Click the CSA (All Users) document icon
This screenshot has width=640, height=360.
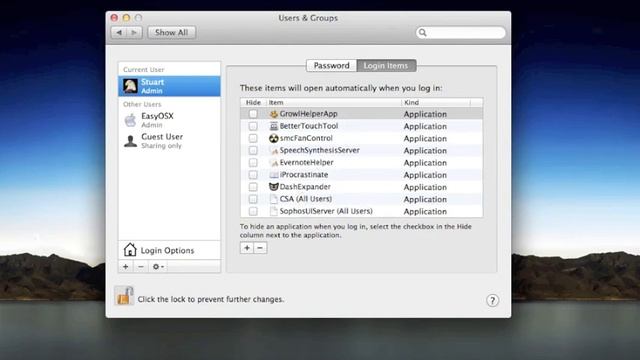click(273, 199)
